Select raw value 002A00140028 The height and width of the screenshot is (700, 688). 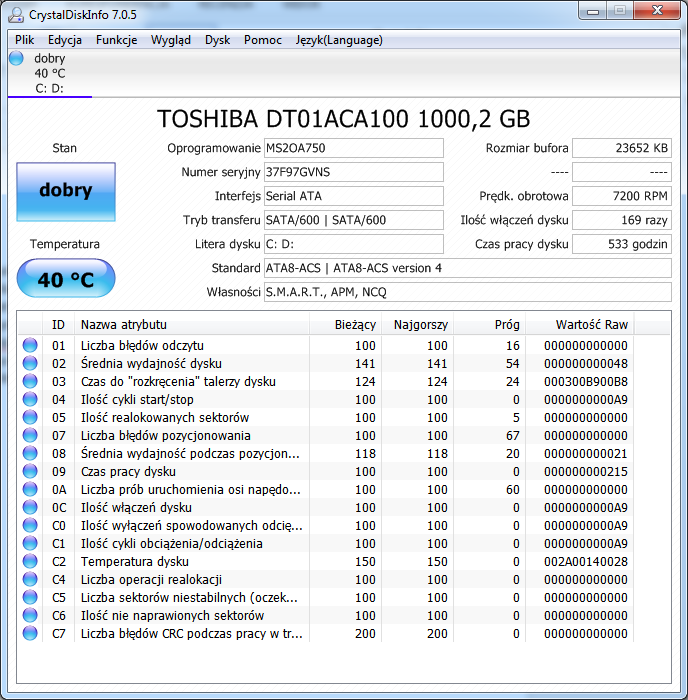point(586,562)
